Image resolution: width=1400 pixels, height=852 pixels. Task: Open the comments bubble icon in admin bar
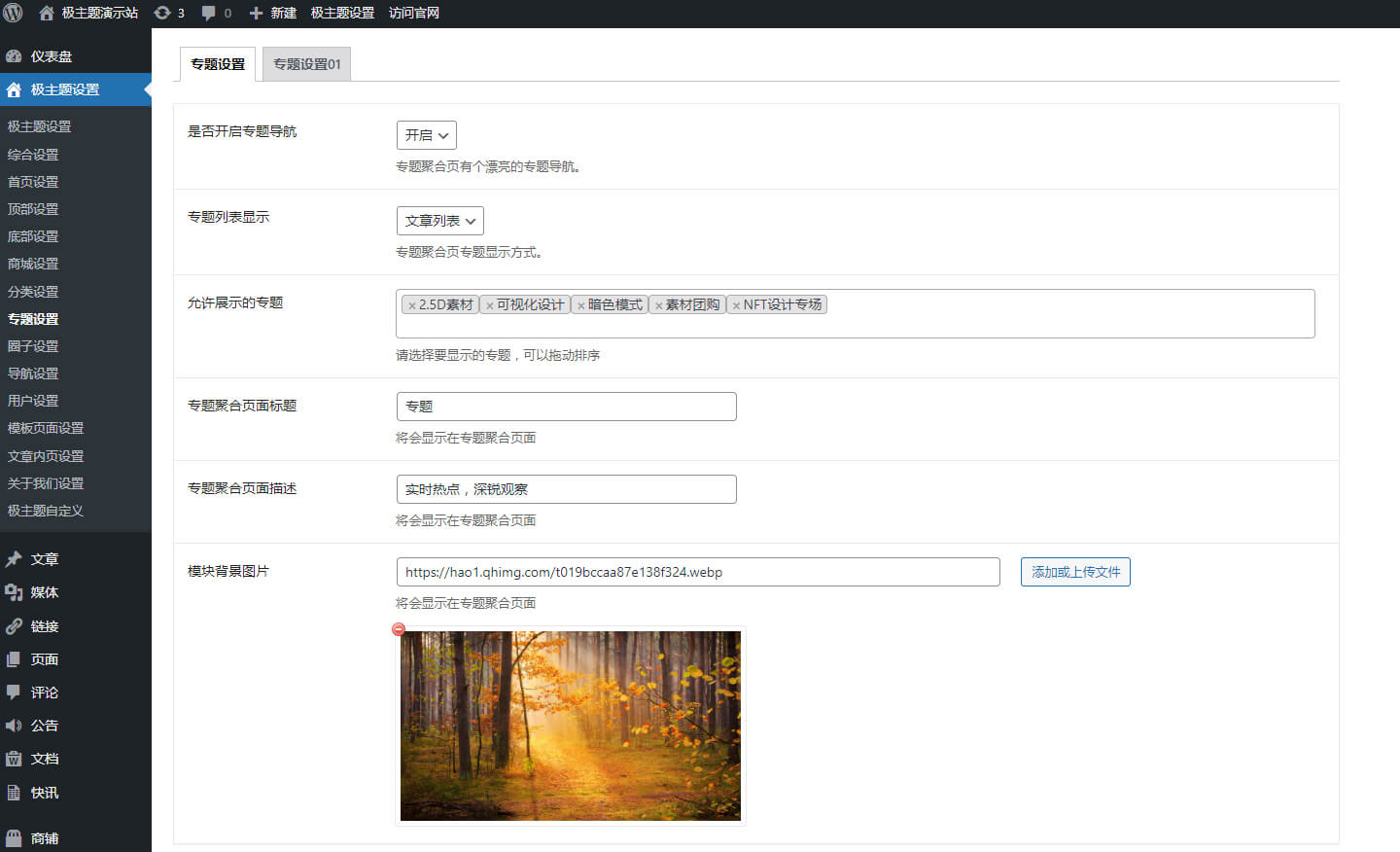point(208,13)
